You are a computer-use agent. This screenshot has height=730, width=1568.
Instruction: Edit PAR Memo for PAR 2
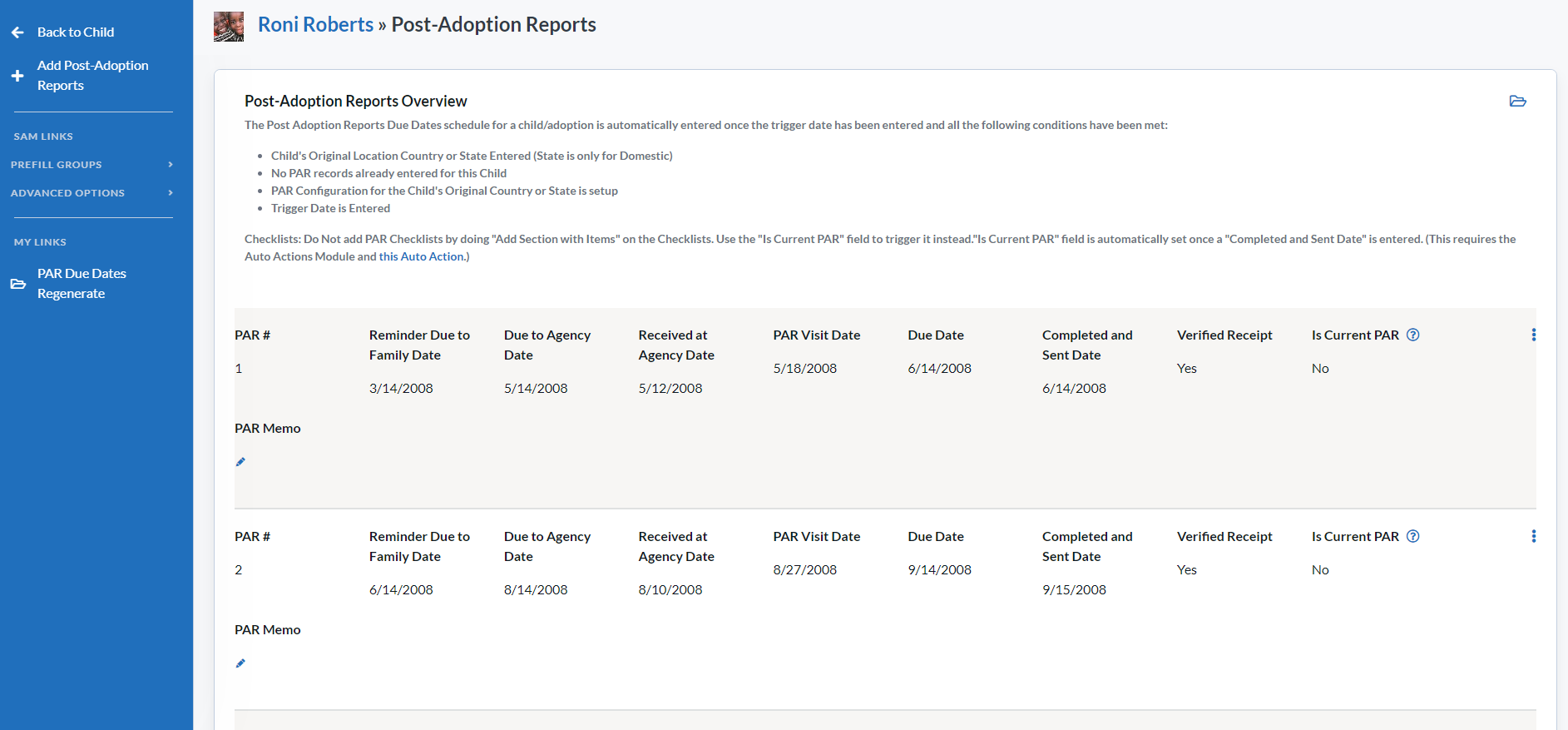tap(240, 663)
